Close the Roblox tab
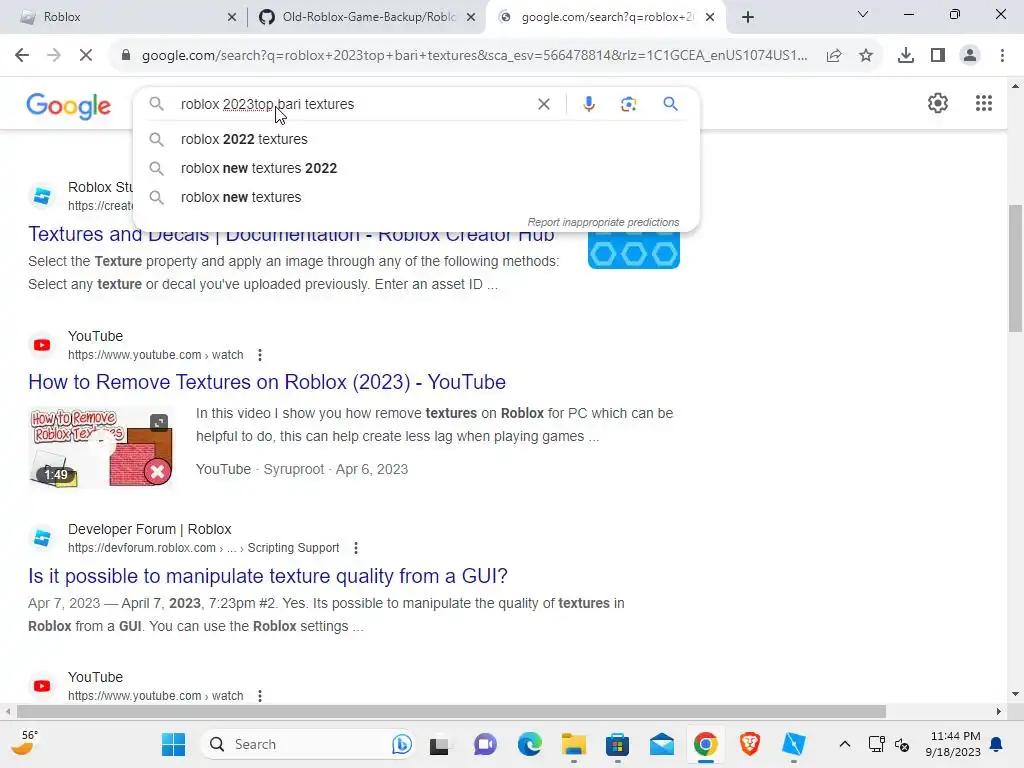 pos(232,18)
